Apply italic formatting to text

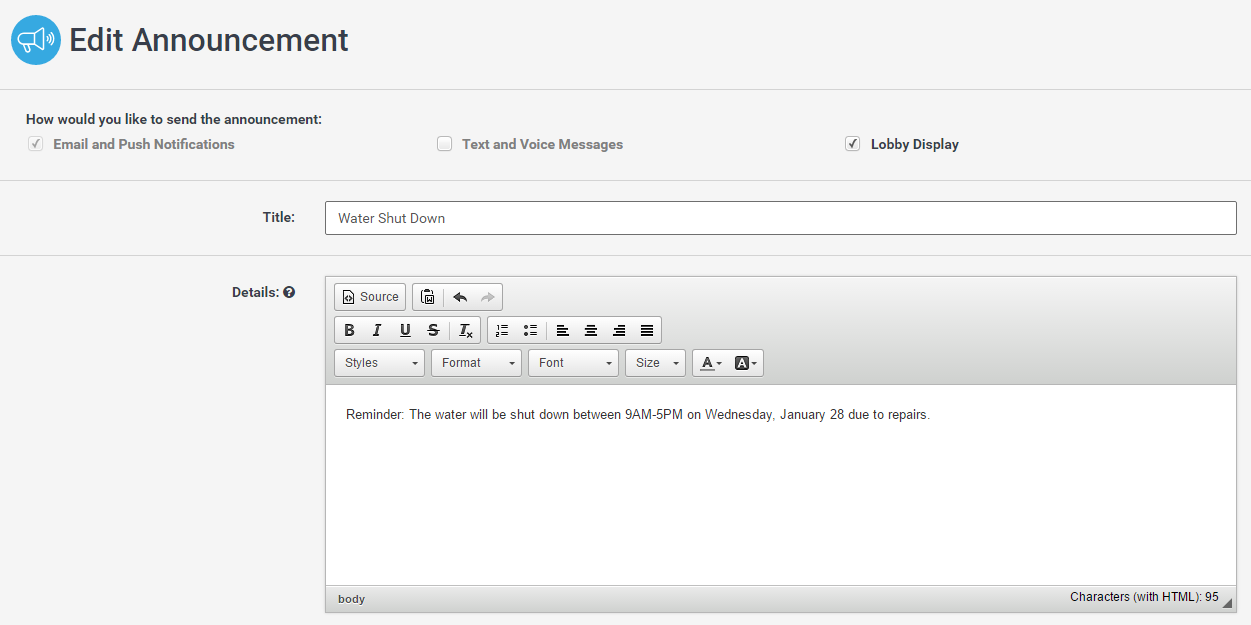pyautogui.click(x=377, y=330)
